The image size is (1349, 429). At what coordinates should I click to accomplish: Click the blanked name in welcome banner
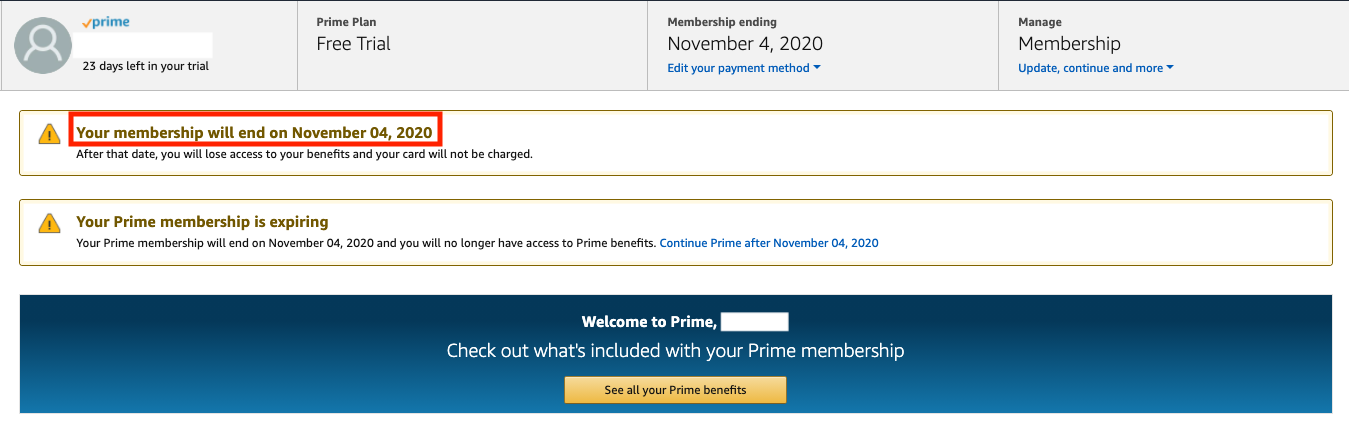(x=754, y=322)
